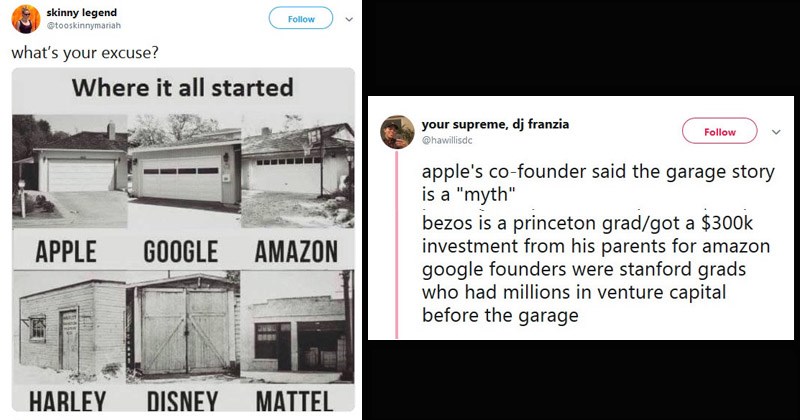Screen dimensions: 800x420
Task: Open the @tooskinnymariah handle link
Action: point(84,25)
